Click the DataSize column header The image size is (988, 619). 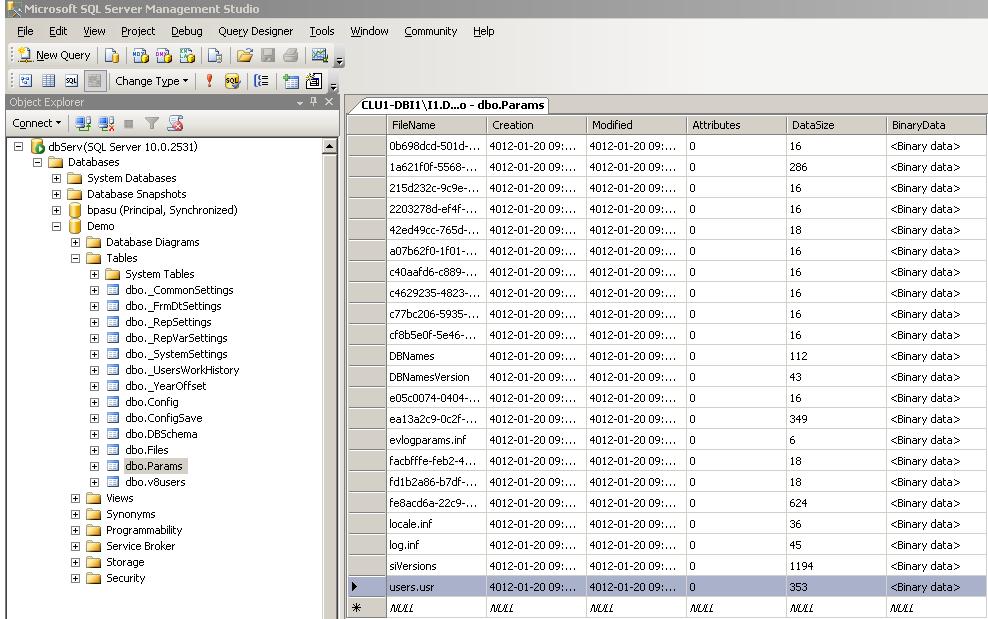tap(836, 125)
